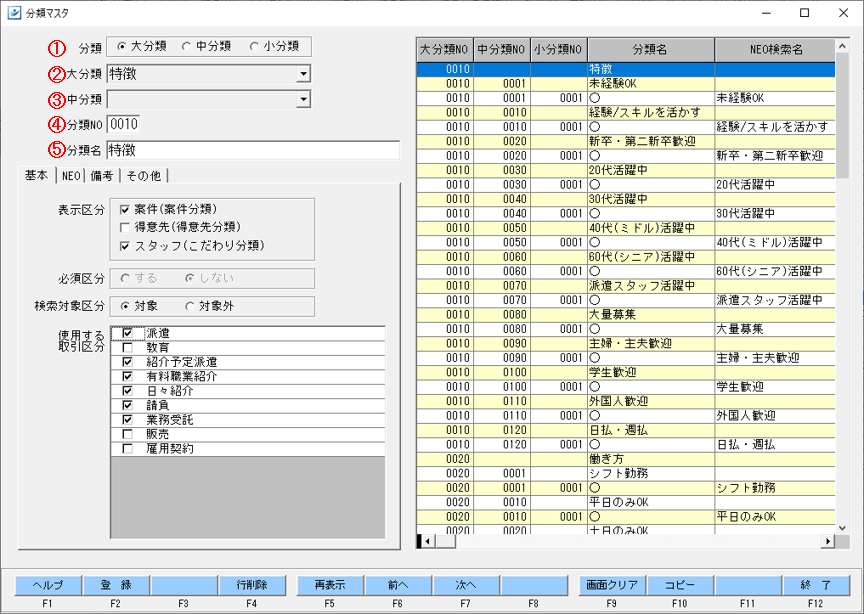Viewport: 864px width, 614px height.
Task: Click the 画面クリア F9 button
Action: pos(612,585)
